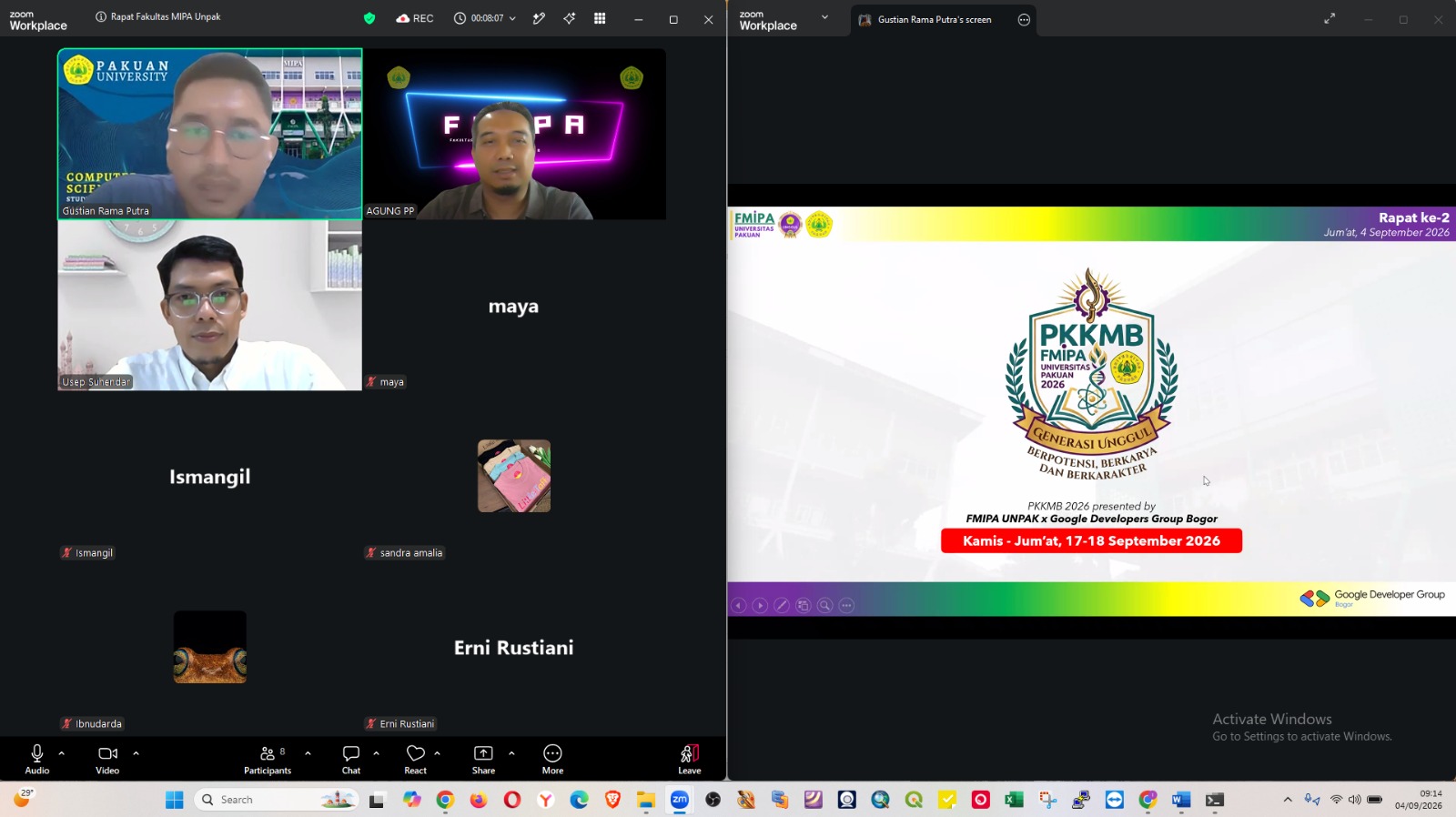The image size is (1456, 817).
Task: Open Yandex browser from the taskbar
Action: [546, 800]
